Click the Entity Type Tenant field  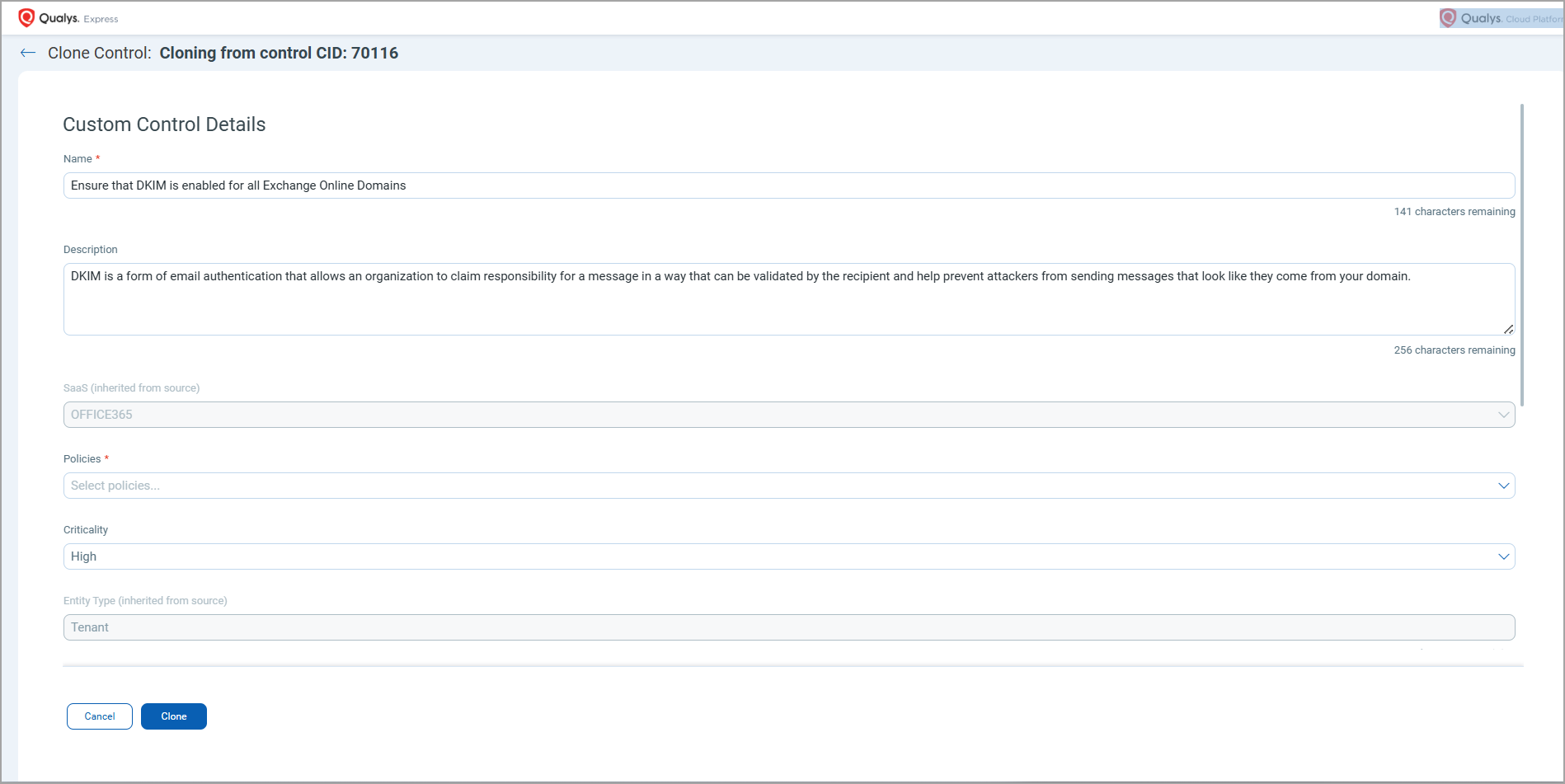point(789,627)
